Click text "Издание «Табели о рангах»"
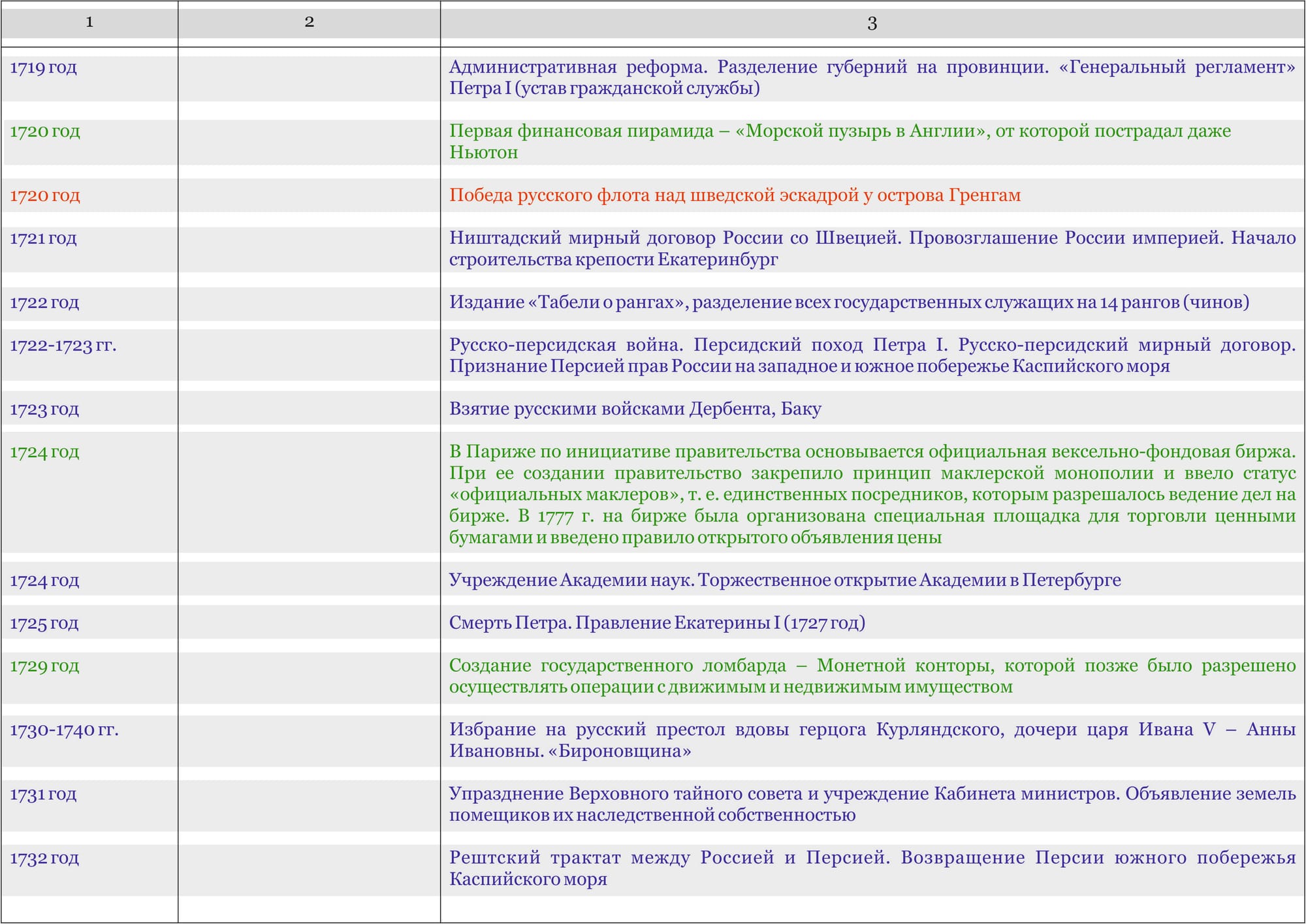The height and width of the screenshot is (924, 1306). pyautogui.click(x=568, y=302)
